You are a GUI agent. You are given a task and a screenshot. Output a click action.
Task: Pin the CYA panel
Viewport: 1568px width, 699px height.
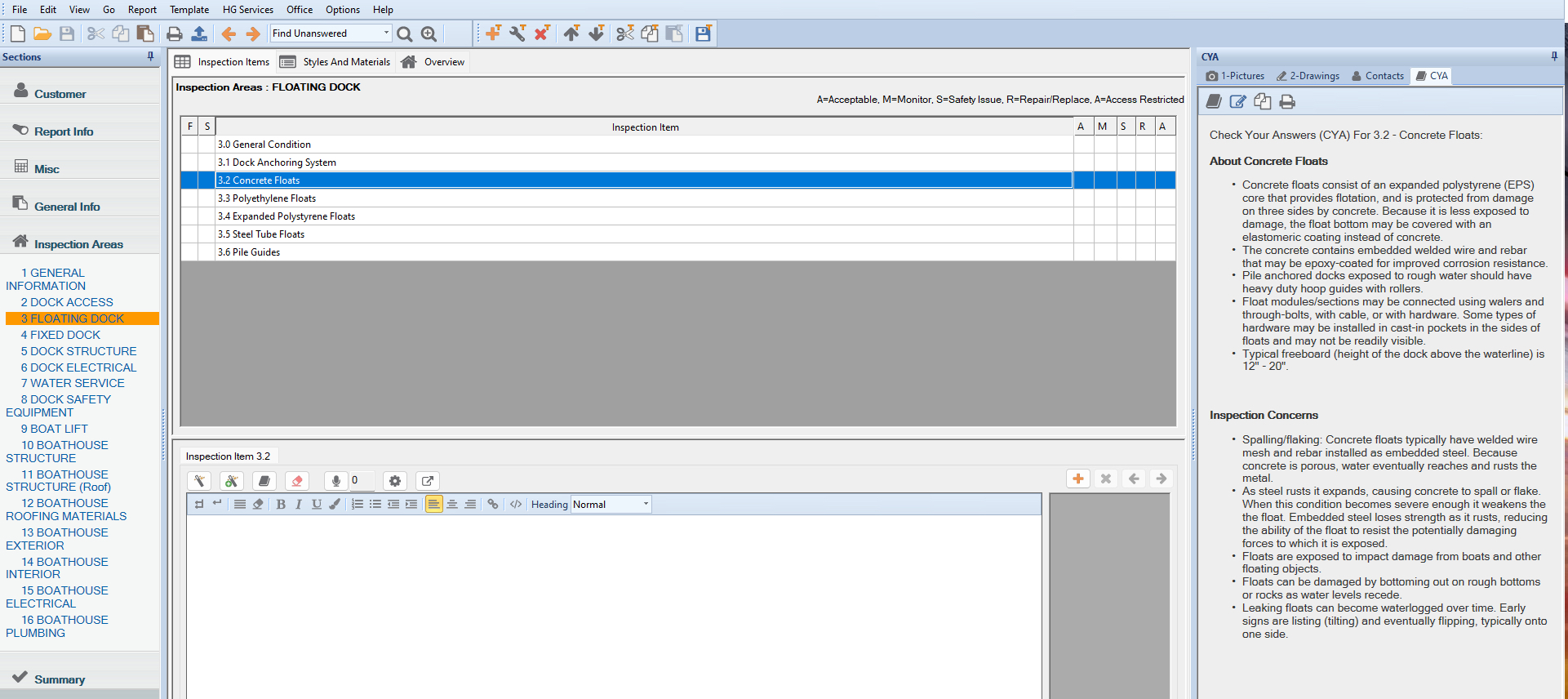[1554, 56]
